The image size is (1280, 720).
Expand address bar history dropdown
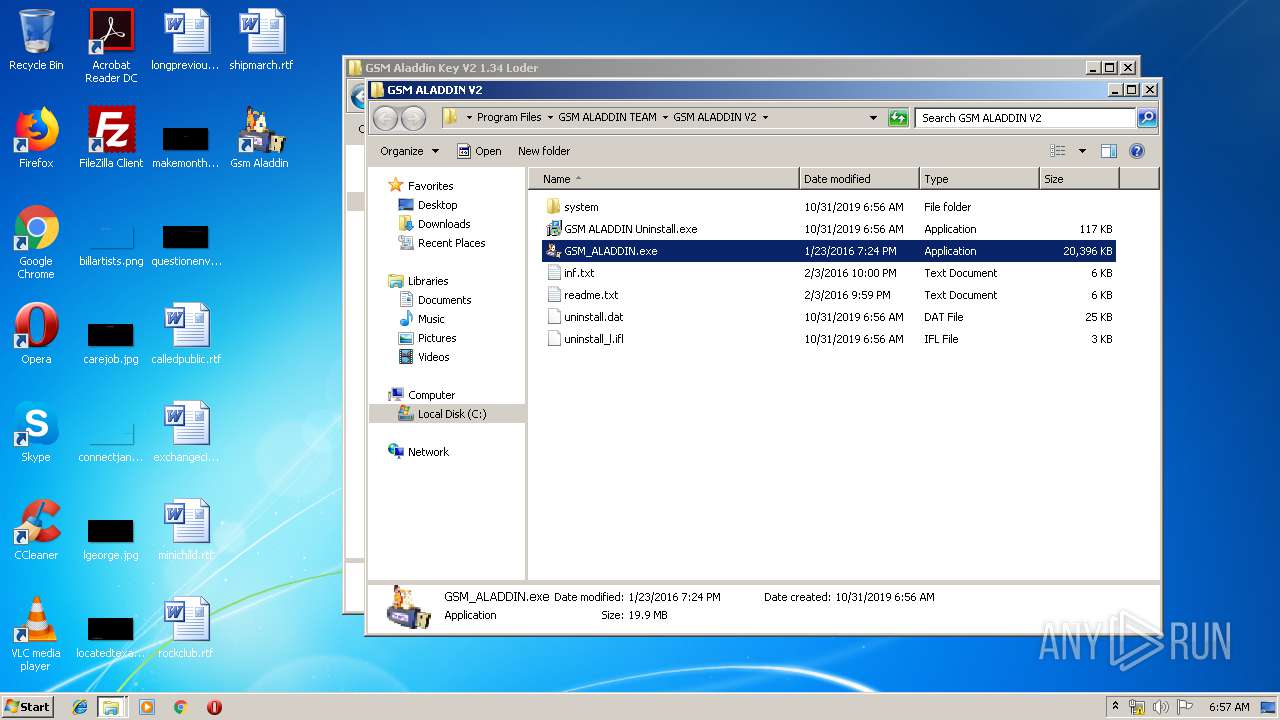pos(873,117)
